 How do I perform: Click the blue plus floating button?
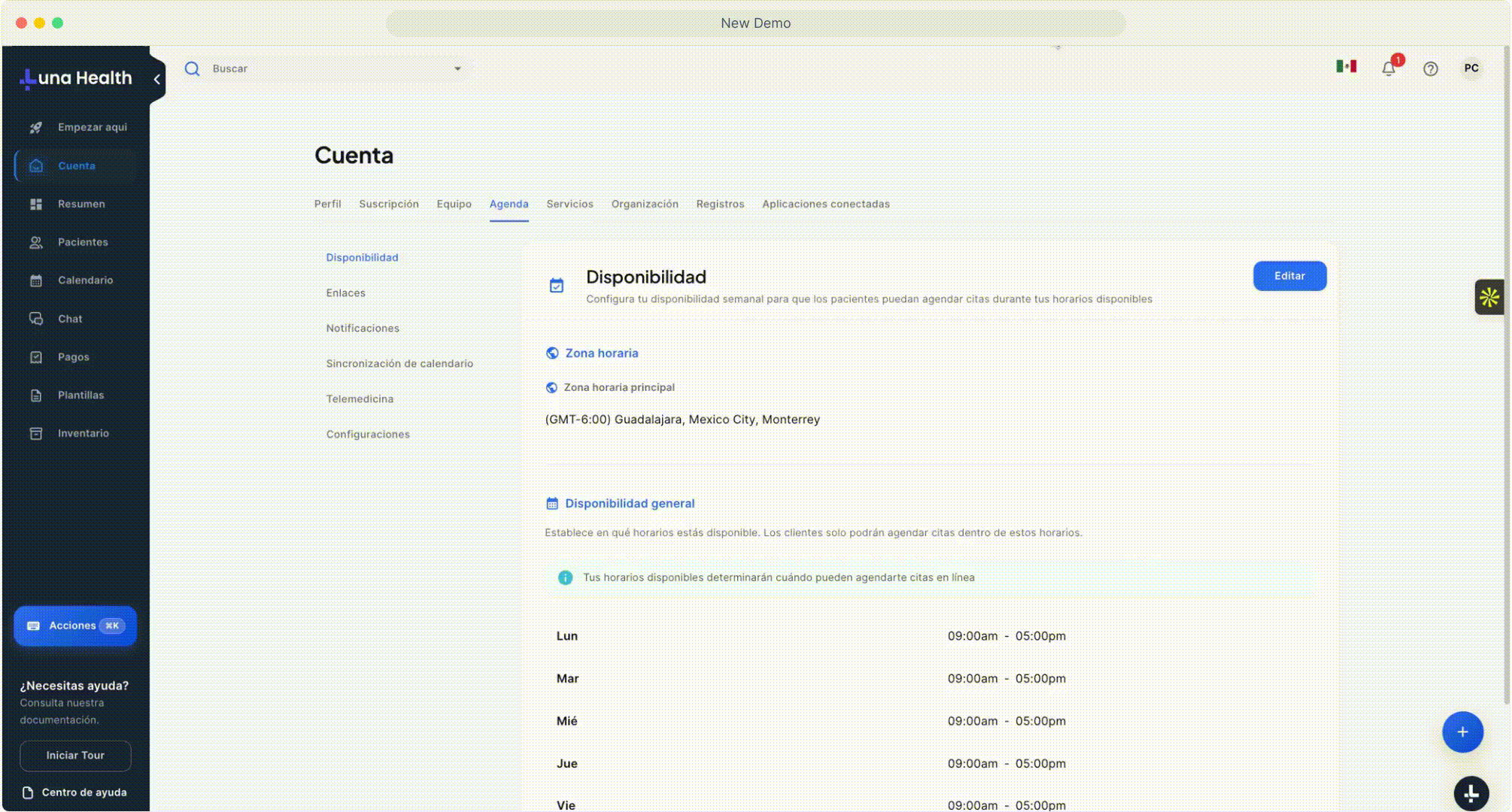point(1462,732)
